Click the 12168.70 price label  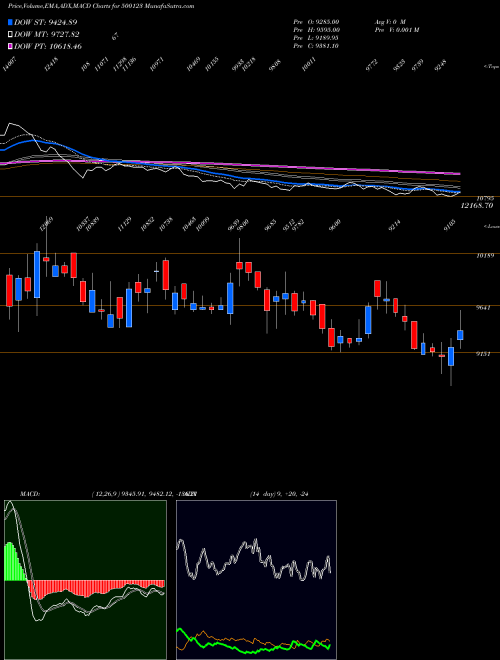coord(477,206)
